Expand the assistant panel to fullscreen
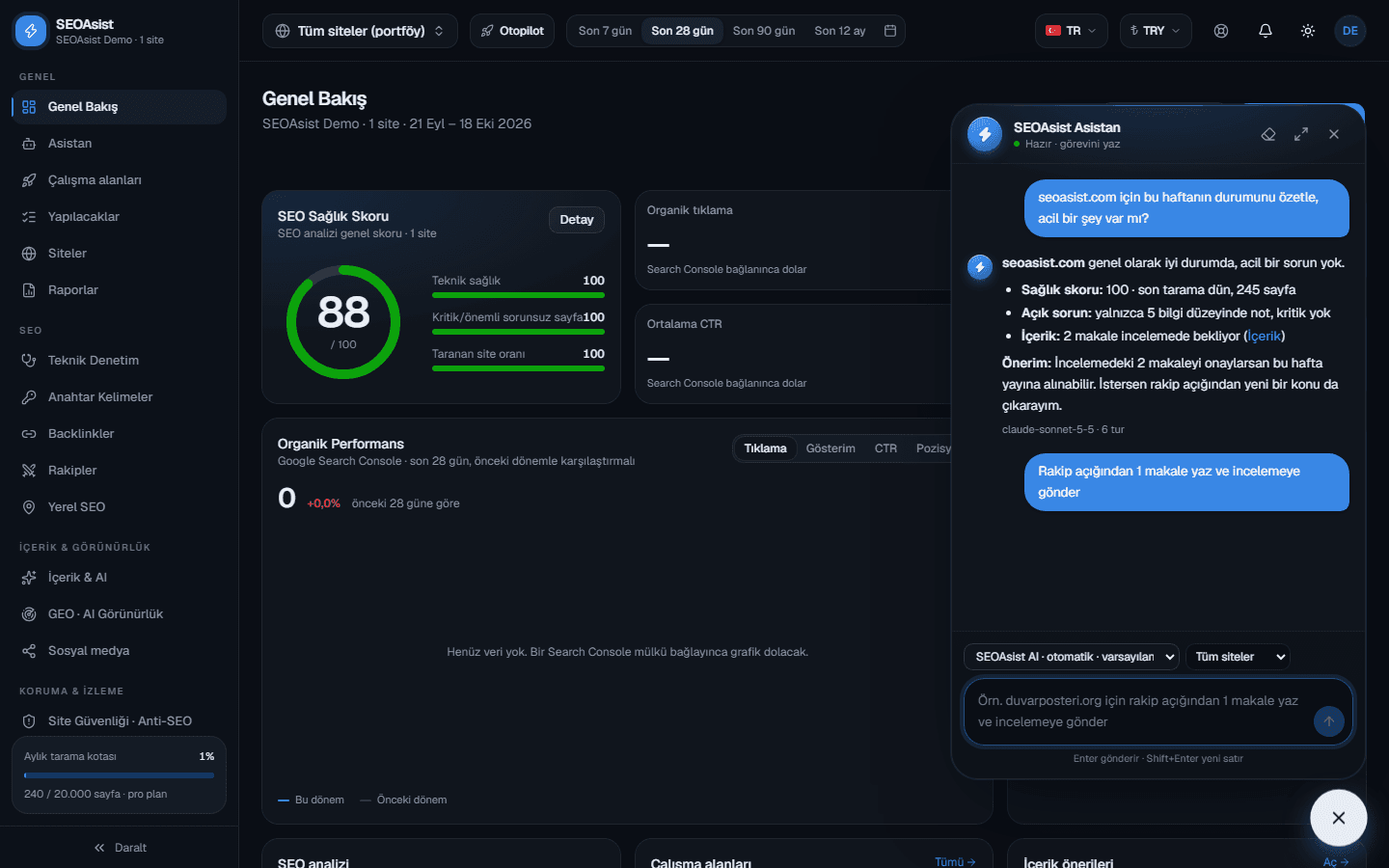This screenshot has height=868, width=1389. (x=1301, y=134)
